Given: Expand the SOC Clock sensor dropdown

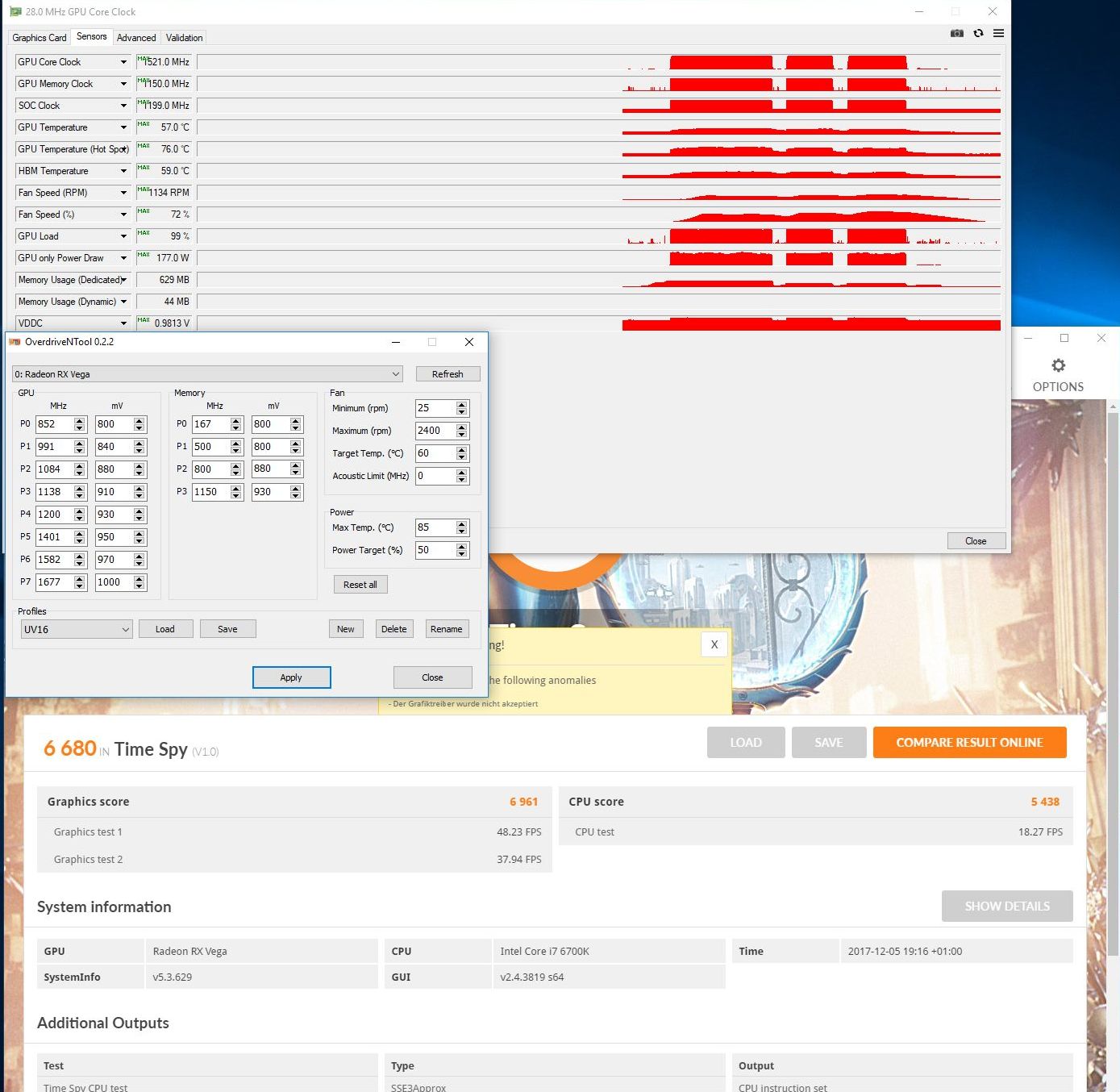Looking at the screenshot, I should (x=123, y=106).
